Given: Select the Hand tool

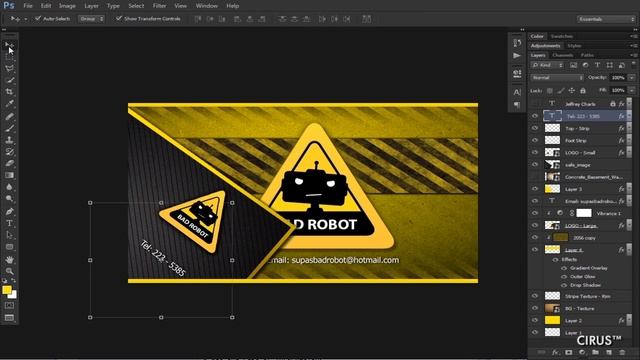Looking at the screenshot, I should coord(9,260).
